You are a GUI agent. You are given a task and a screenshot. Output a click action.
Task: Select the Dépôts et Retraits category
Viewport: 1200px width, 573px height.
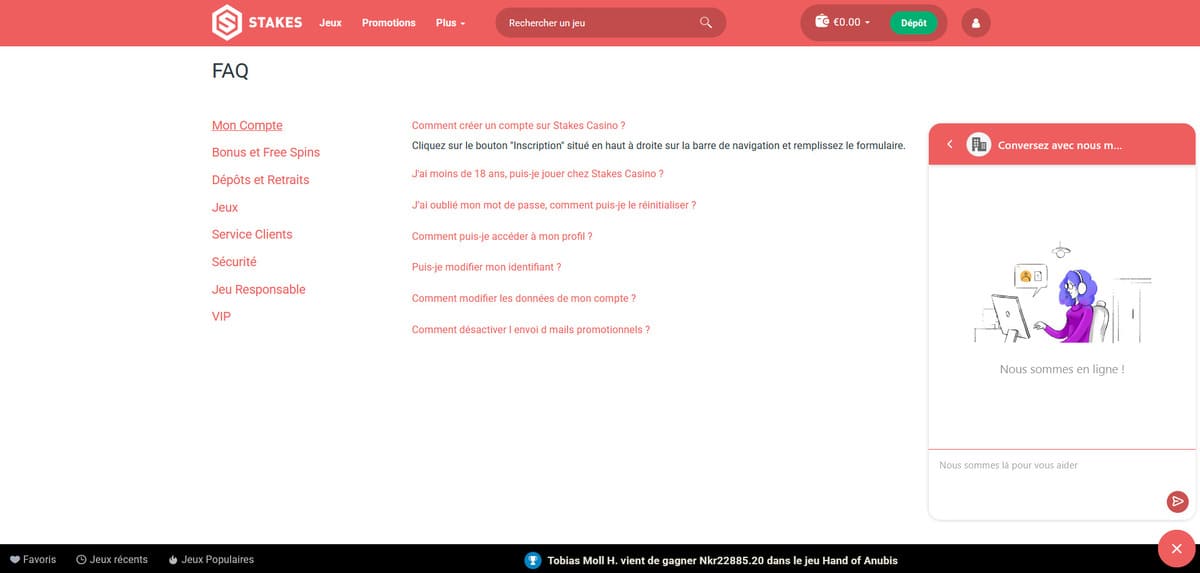[x=260, y=180]
